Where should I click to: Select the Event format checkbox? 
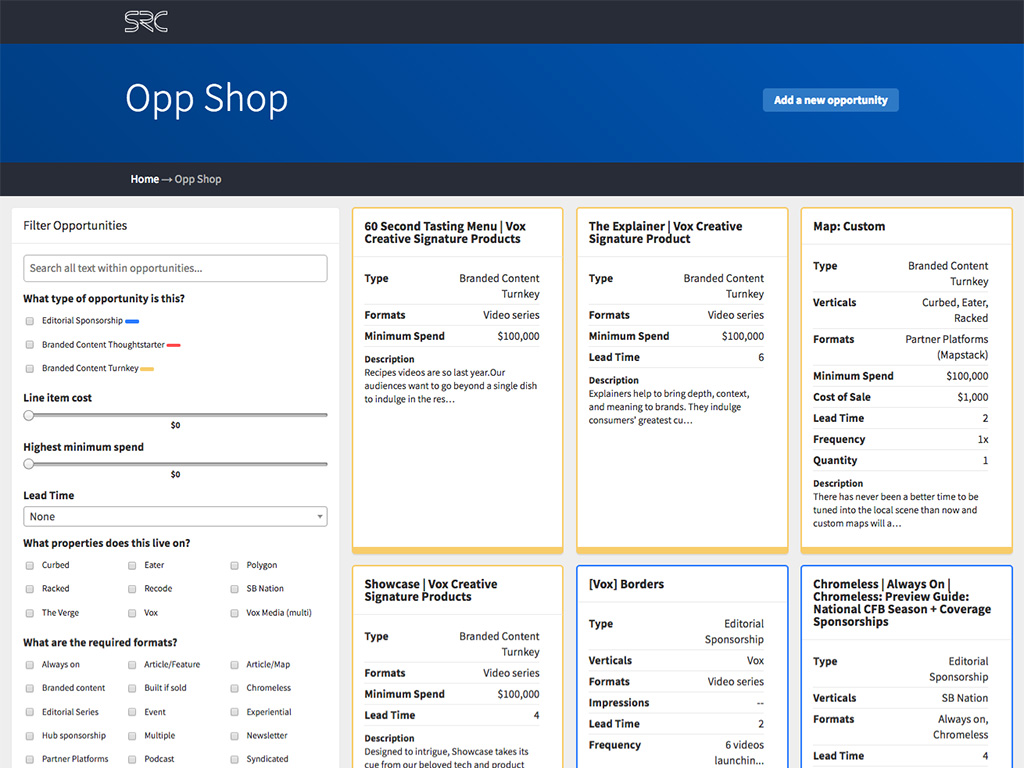coord(132,712)
